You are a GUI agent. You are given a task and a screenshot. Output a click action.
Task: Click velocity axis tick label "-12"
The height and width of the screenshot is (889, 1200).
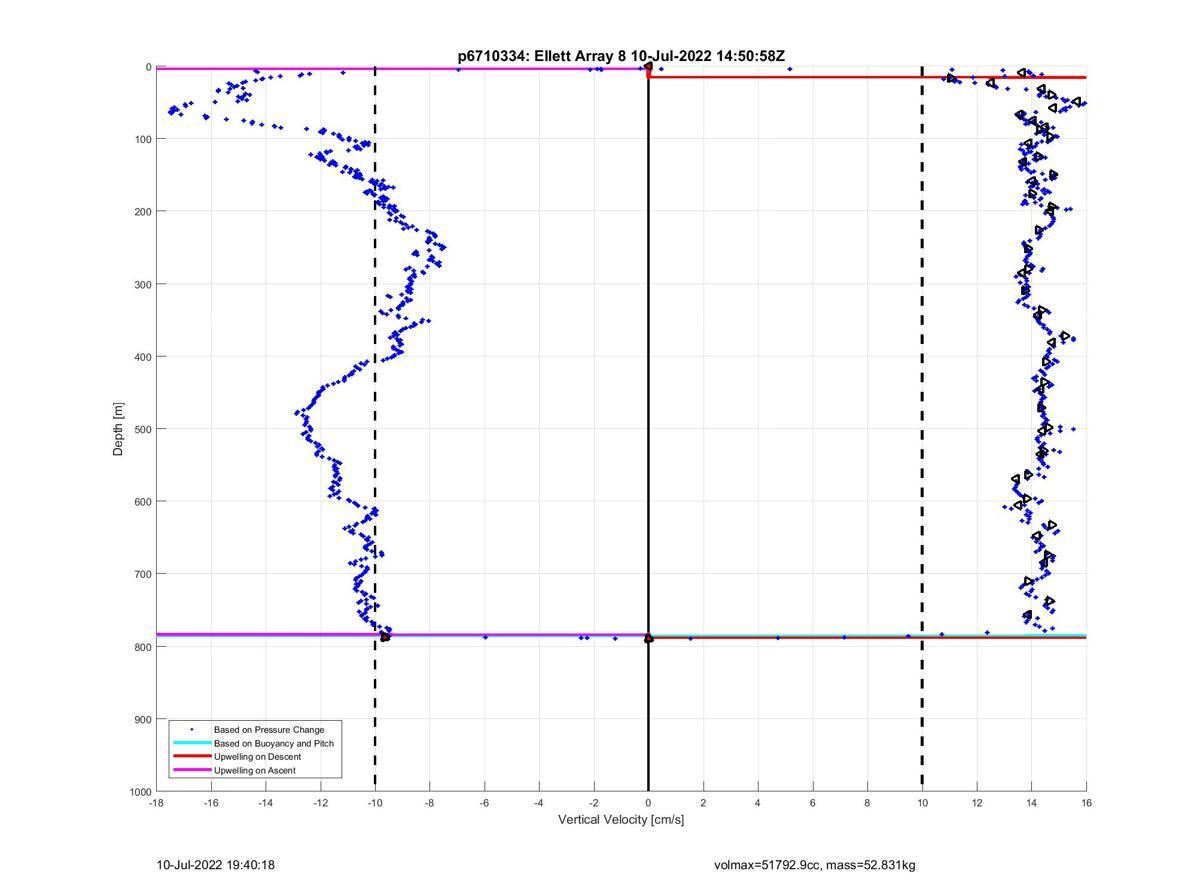click(320, 803)
